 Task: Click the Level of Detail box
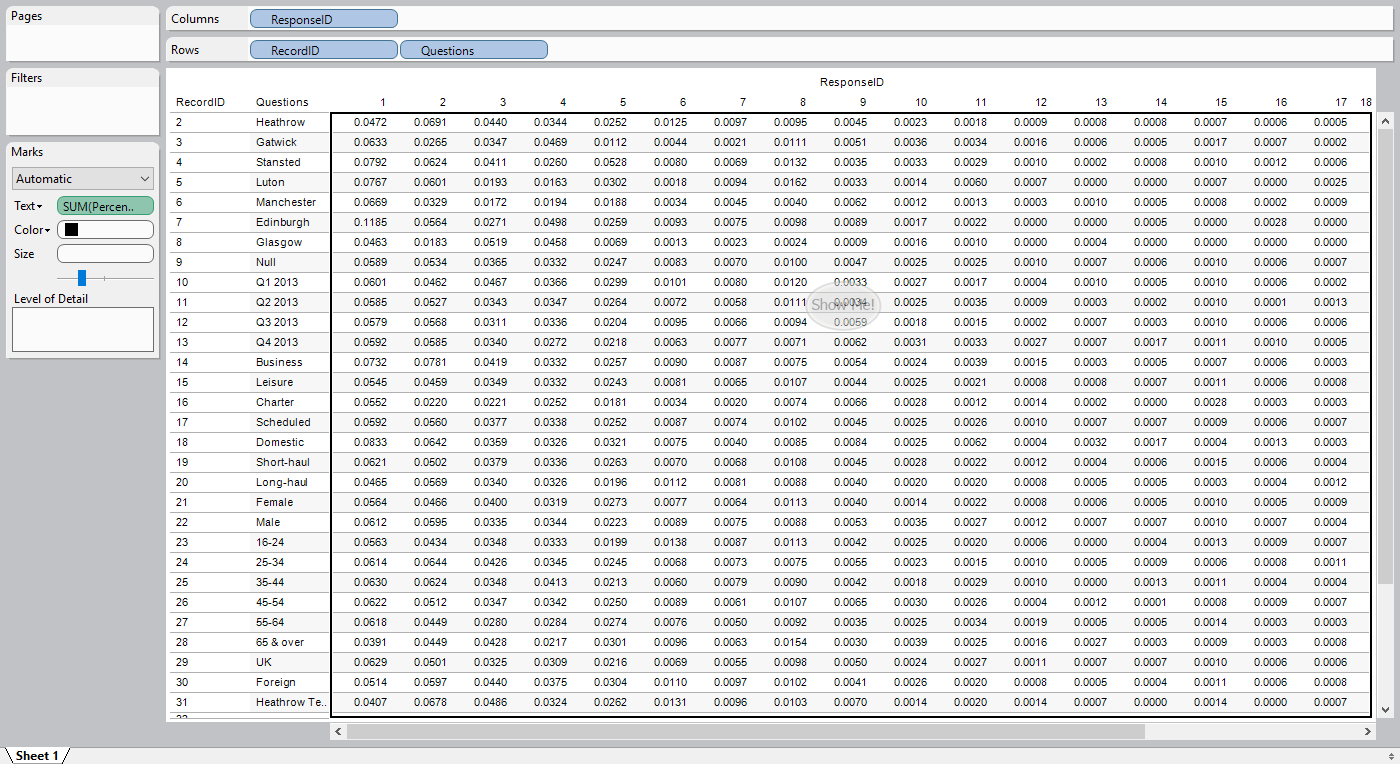83,329
